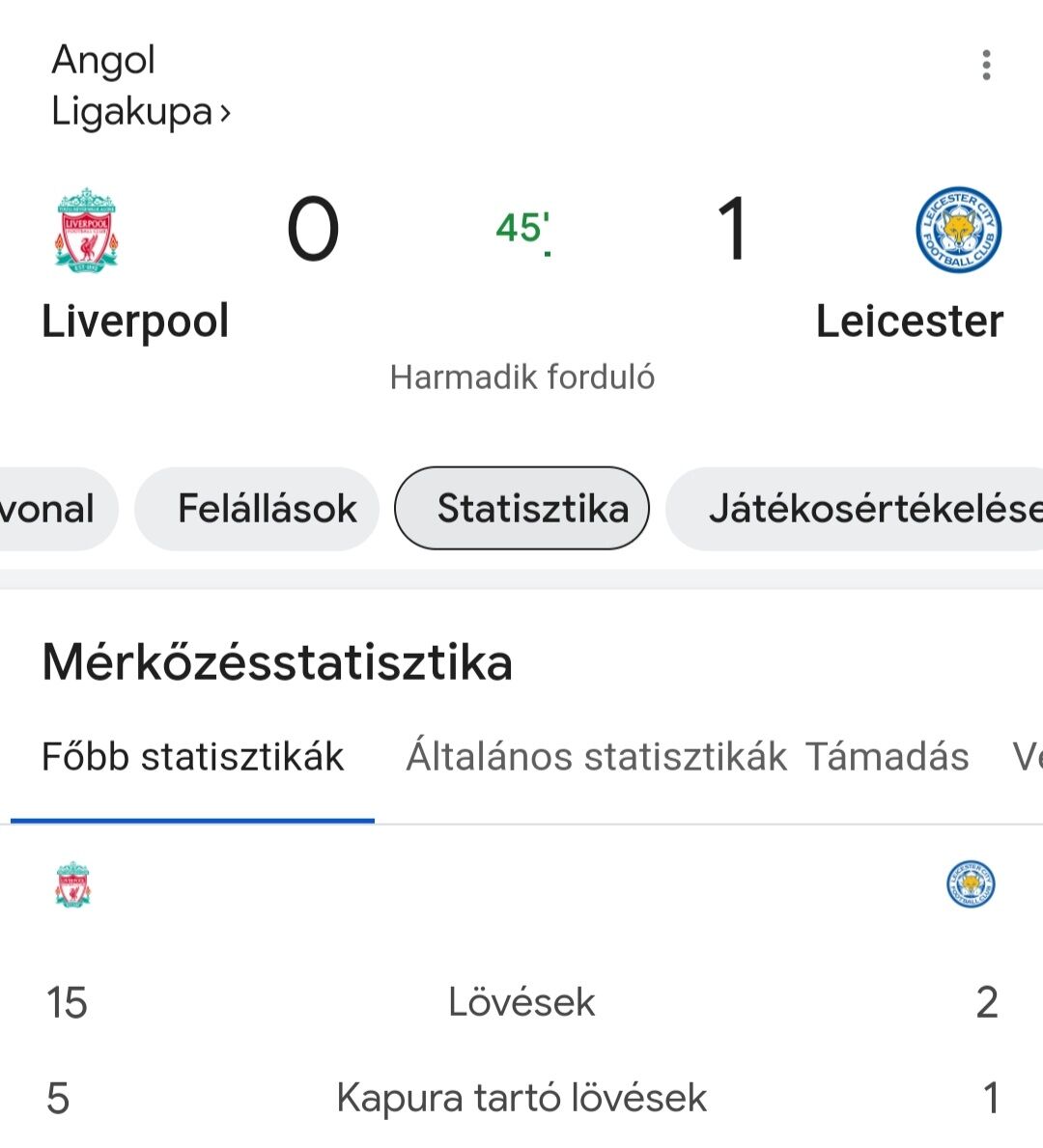
Task: Tap the small Liverpool crest above stats
Action: coord(72,884)
